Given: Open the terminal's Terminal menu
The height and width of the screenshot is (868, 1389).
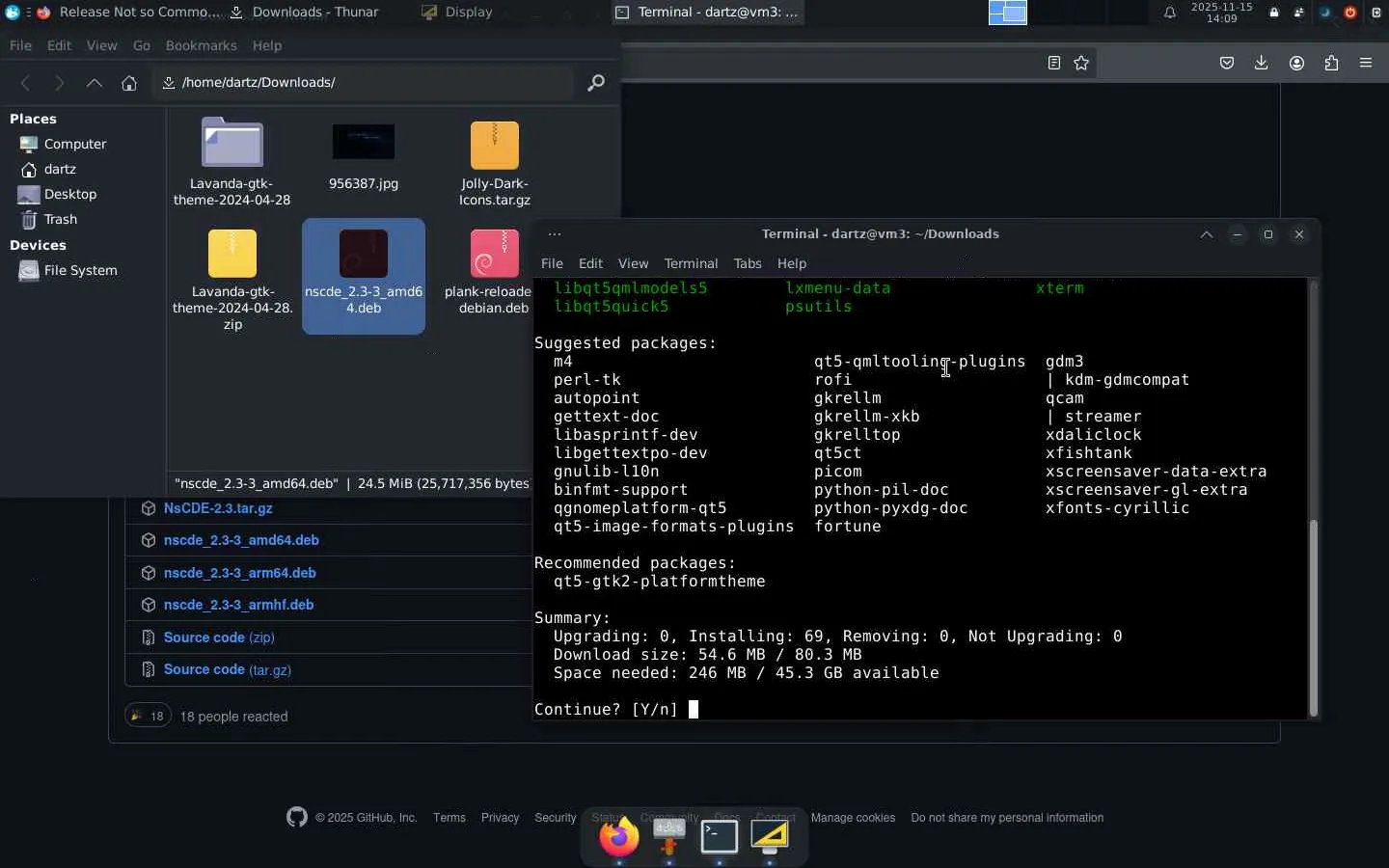Looking at the screenshot, I should (691, 263).
